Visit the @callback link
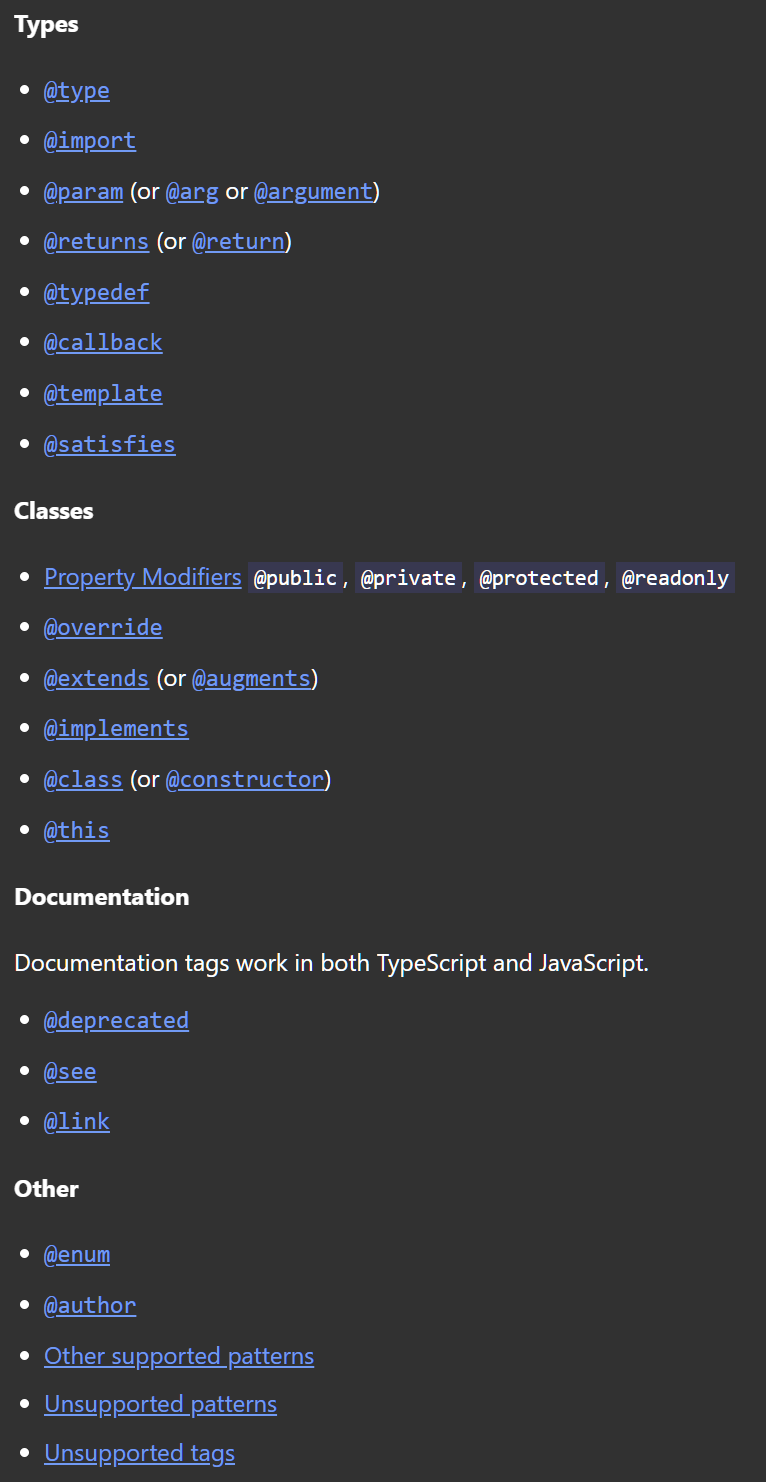The height and width of the screenshot is (1482, 766). (103, 343)
